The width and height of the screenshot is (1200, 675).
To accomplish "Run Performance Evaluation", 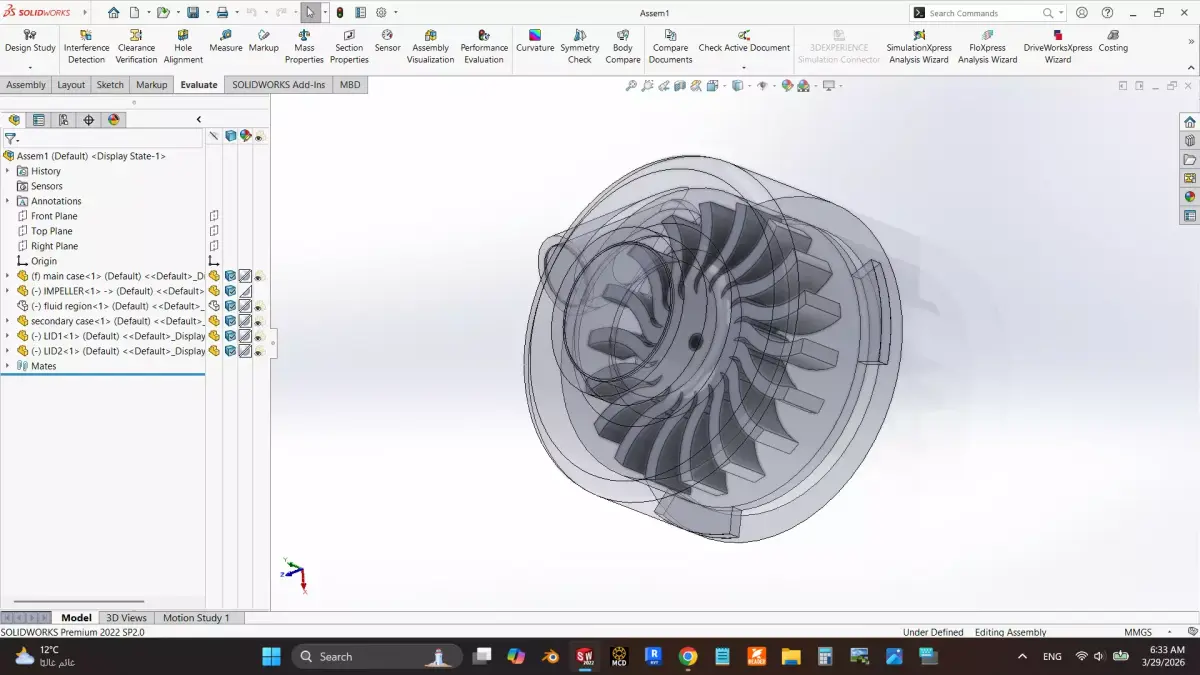I will point(484,46).
